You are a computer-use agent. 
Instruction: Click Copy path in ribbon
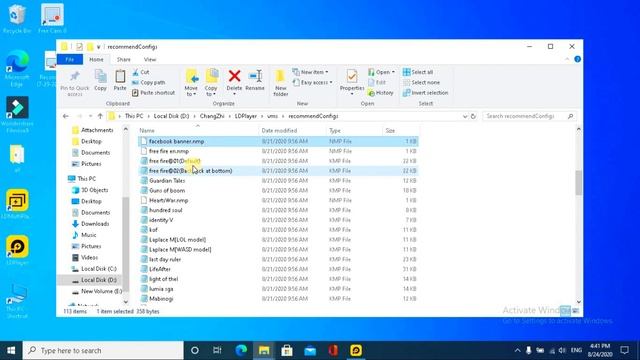pyautogui.click(x=149, y=82)
